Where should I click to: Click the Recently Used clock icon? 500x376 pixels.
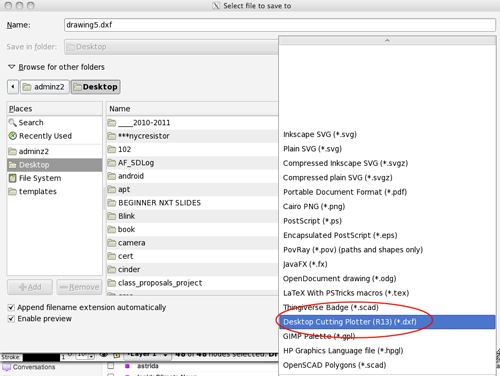12,136
